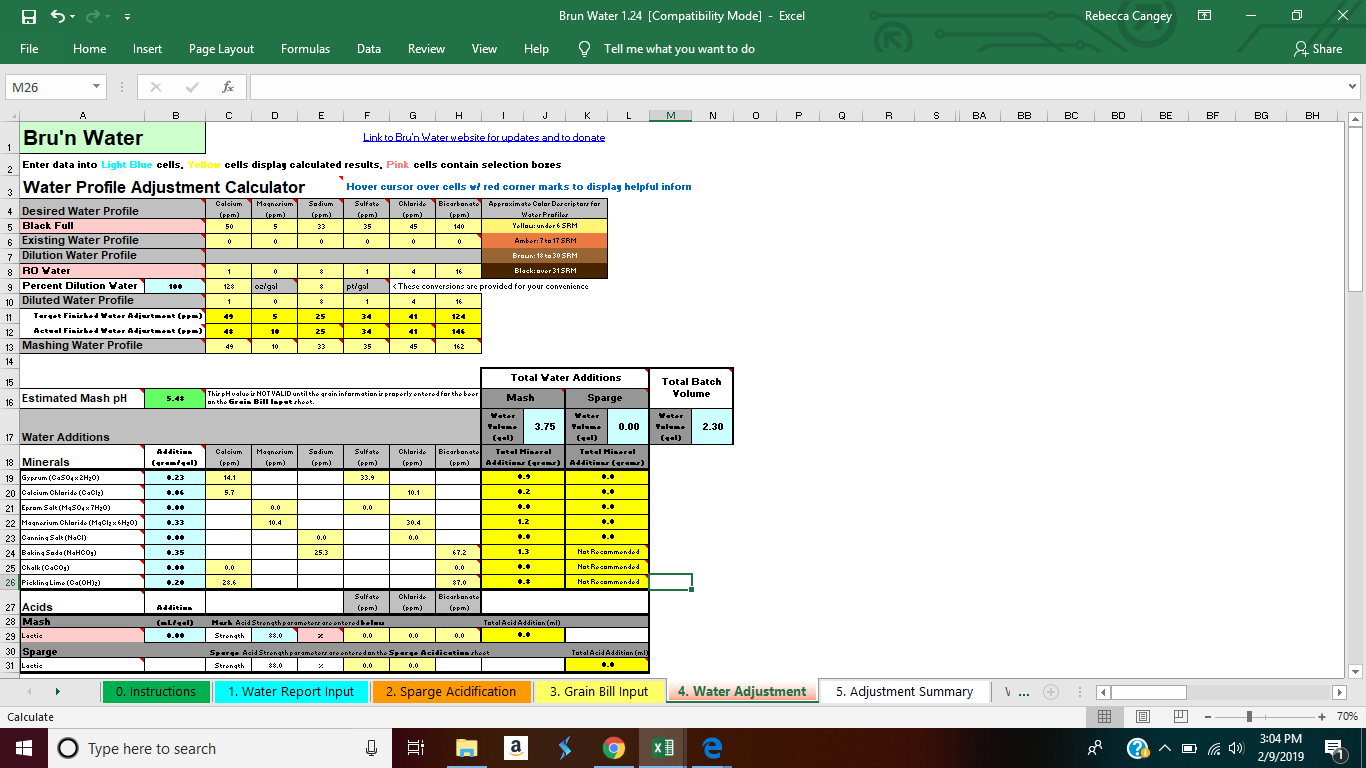Click the Share button

click(x=1318, y=49)
